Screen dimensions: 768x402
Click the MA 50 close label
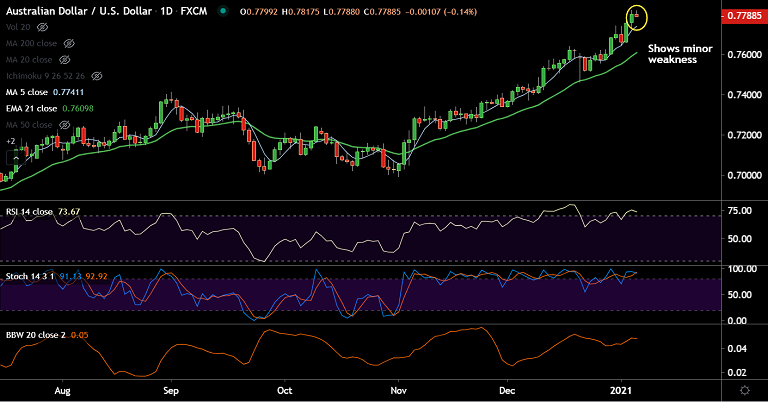tap(29, 125)
